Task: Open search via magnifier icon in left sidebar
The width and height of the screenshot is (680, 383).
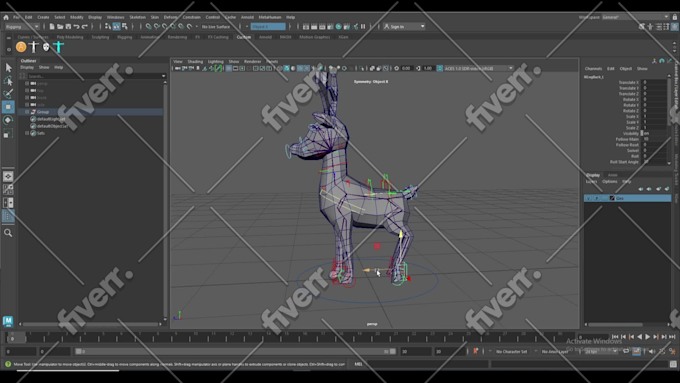Action: (8, 233)
